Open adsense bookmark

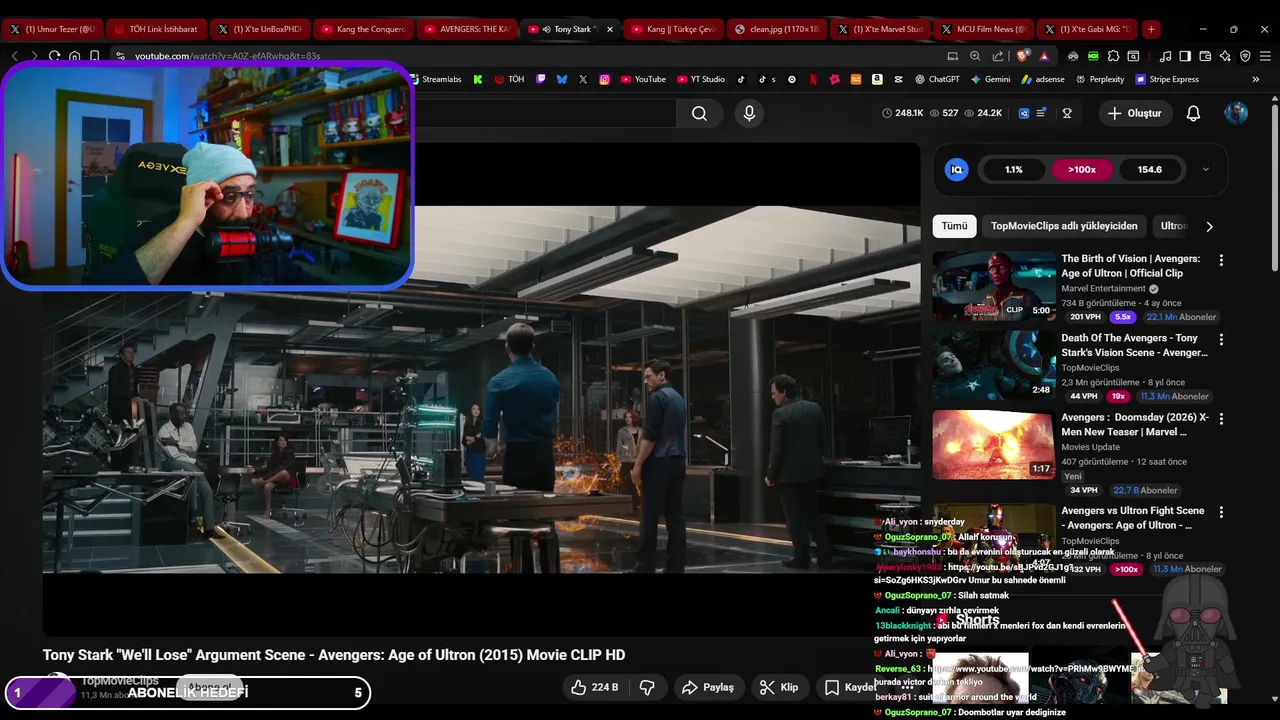click(x=1043, y=79)
